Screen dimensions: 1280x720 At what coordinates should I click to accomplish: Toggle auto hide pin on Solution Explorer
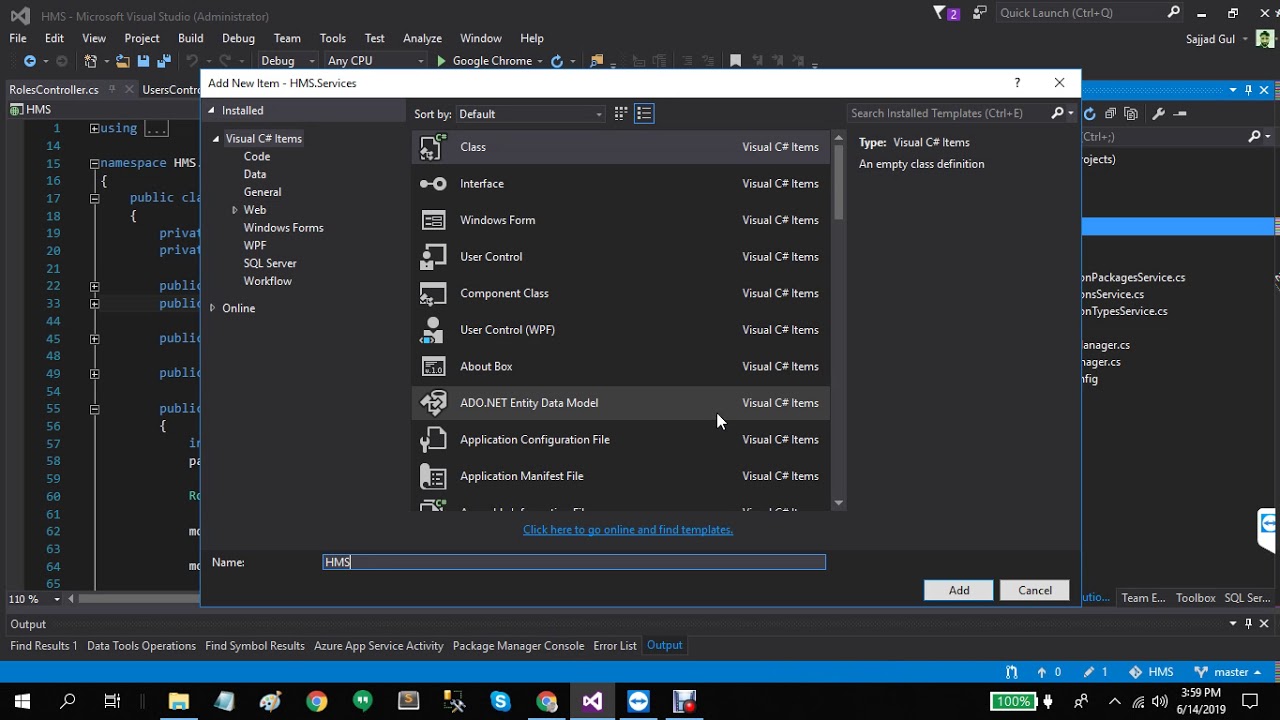coord(1248,90)
